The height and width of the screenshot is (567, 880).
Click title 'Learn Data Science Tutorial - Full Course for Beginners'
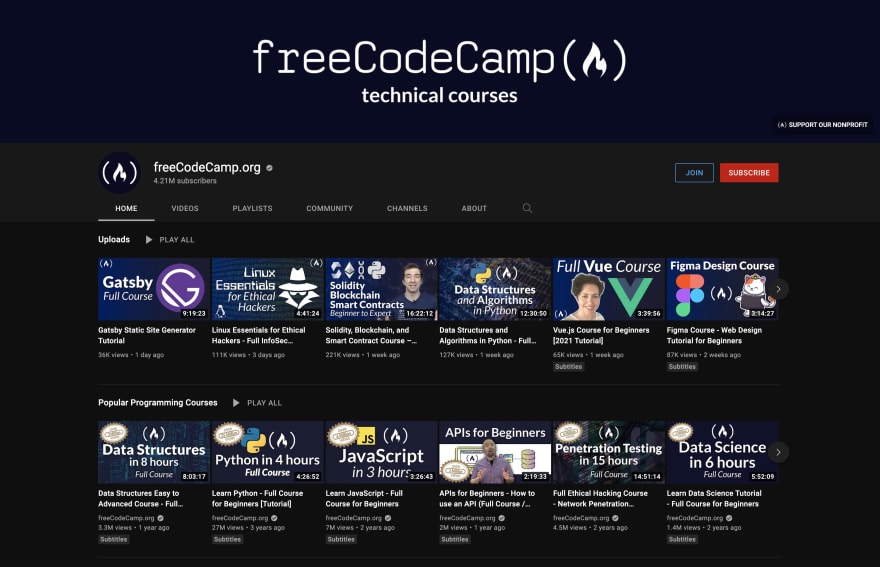tap(714, 499)
